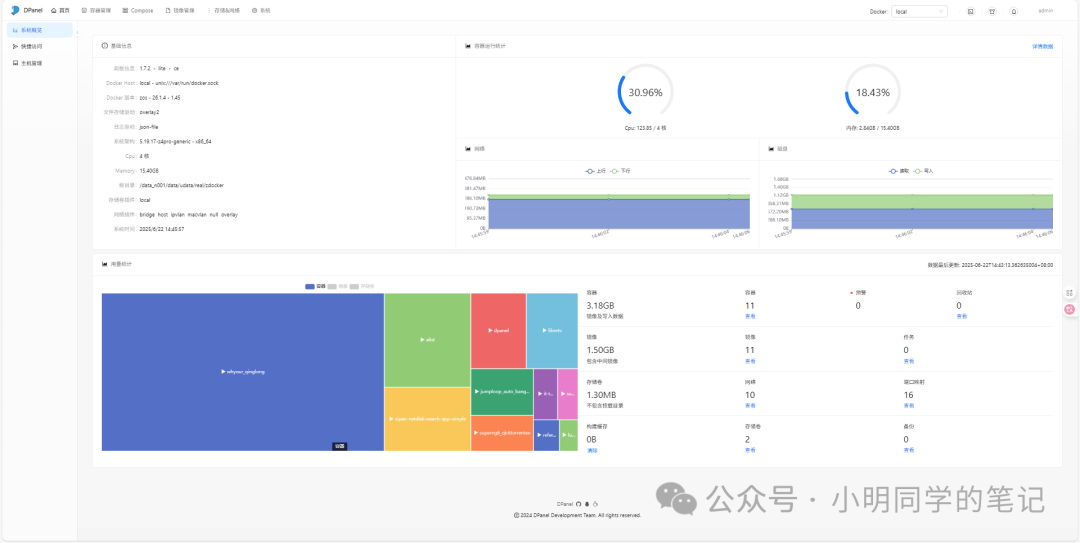Click the second footer icon after GitHub
Image resolution: width=1080 pixels, height=543 pixels.
coord(587,504)
